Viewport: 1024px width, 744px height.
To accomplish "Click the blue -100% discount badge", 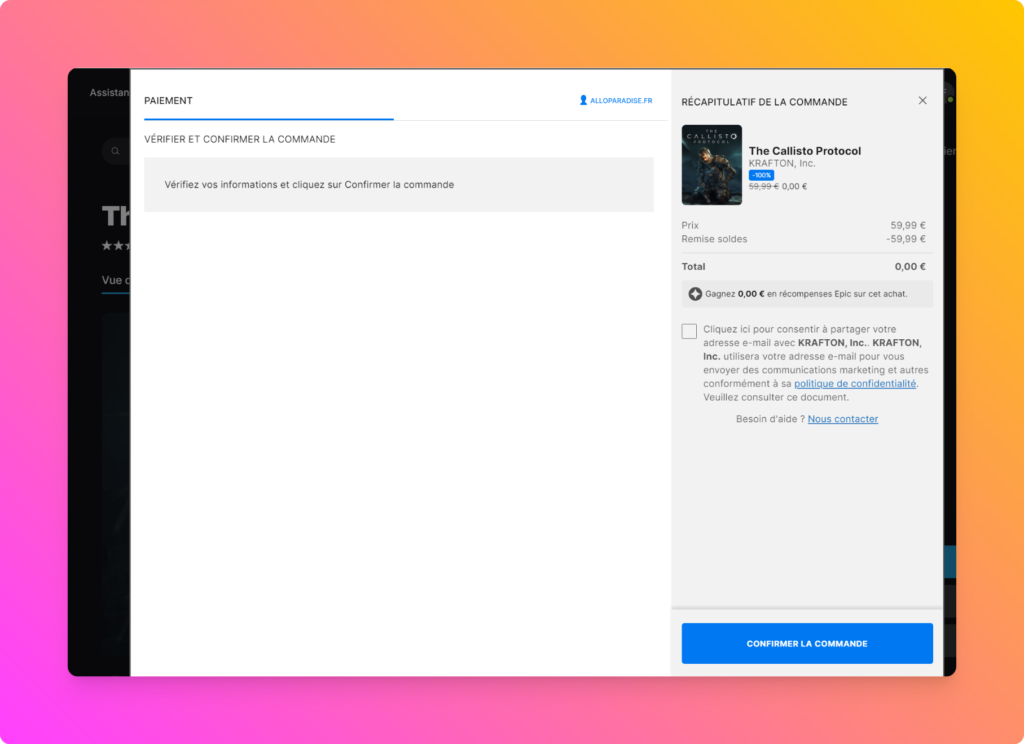I will (761, 175).
